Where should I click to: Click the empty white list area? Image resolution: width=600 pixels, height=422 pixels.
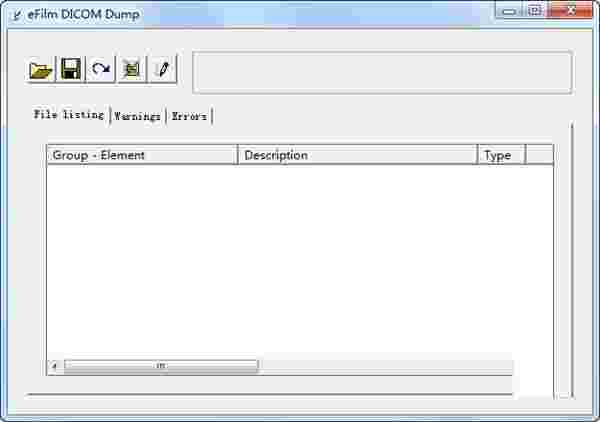(300, 262)
